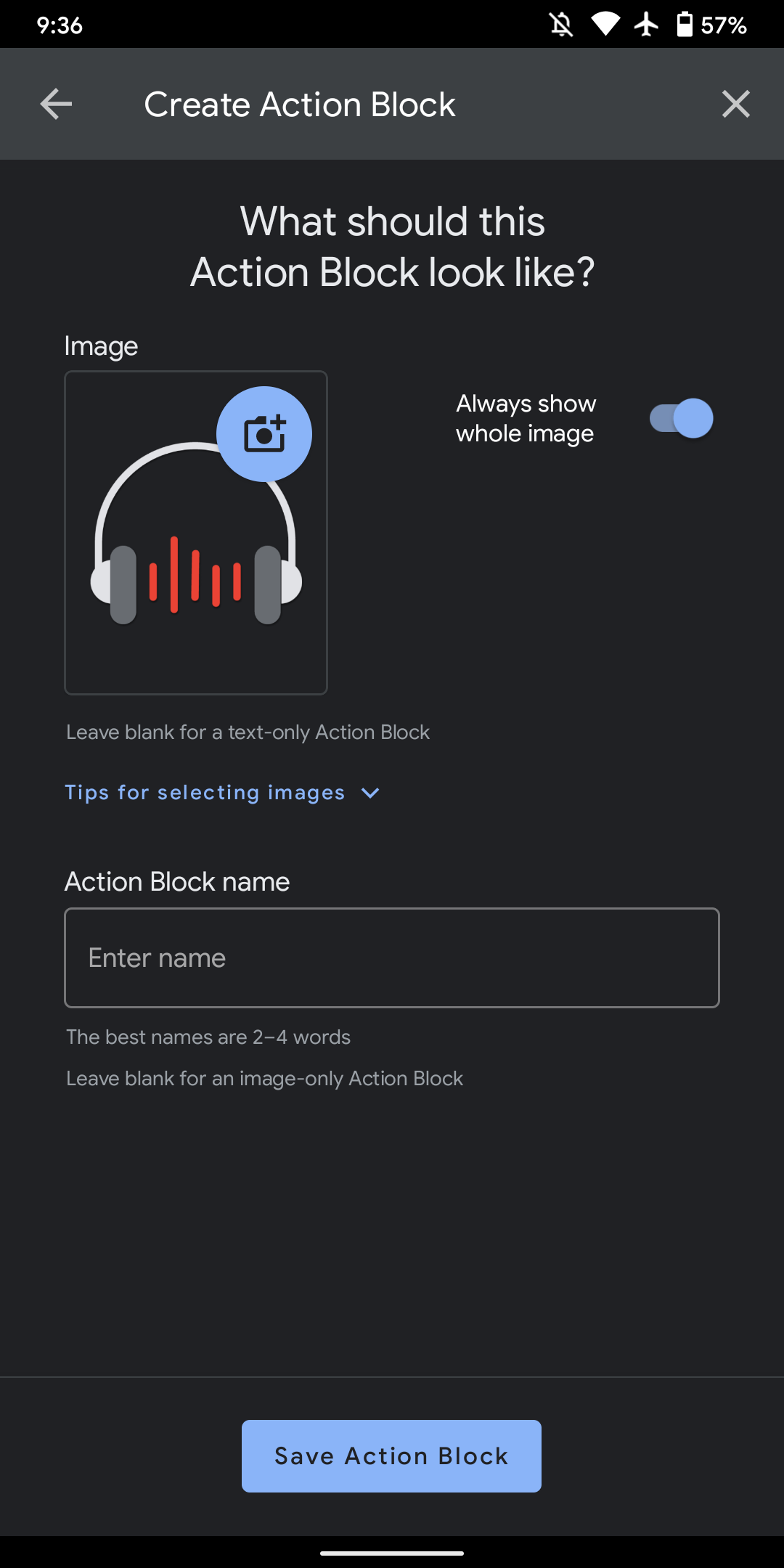The width and height of the screenshot is (784, 1568).
Task: Tap the airplane mode status icon
Action: click(x=646, y=25)
